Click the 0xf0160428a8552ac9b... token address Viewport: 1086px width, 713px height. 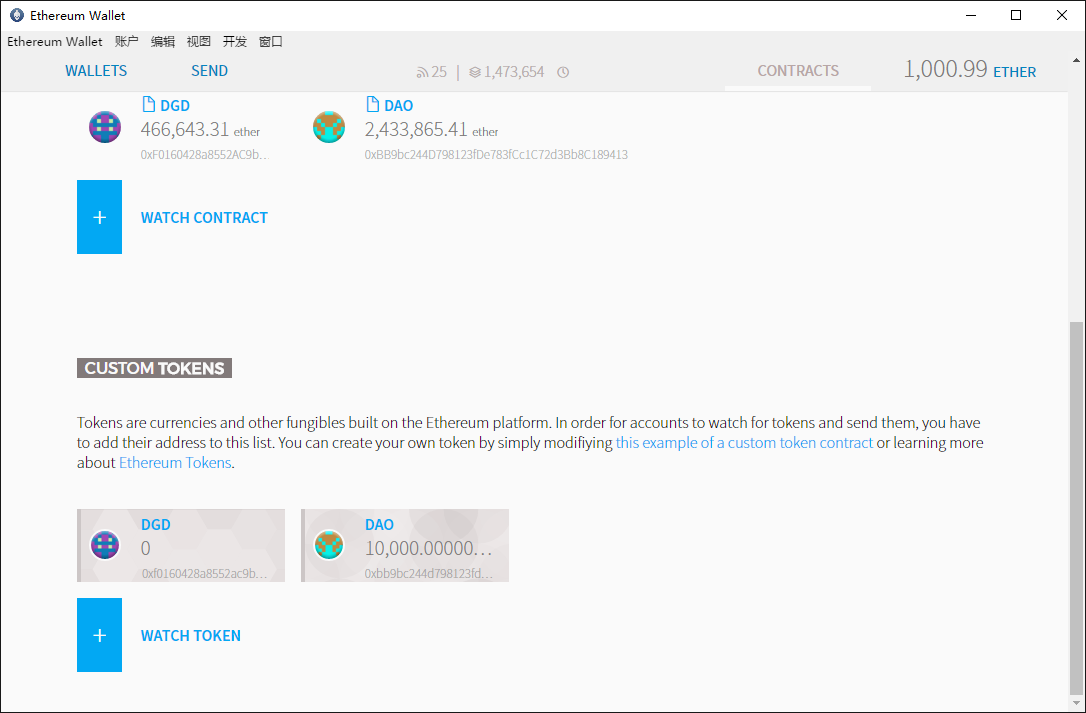pos(205,574)
